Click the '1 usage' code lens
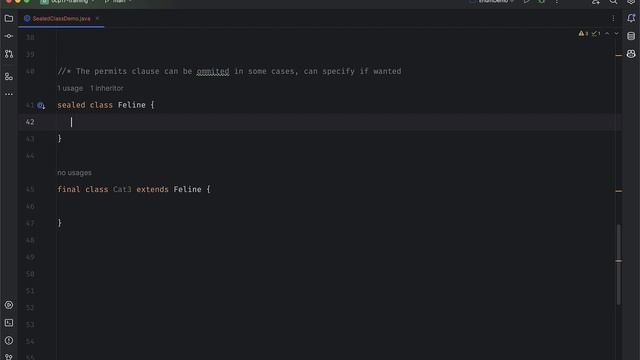This screenshot has width=640, height=360. tap(70, 88)
